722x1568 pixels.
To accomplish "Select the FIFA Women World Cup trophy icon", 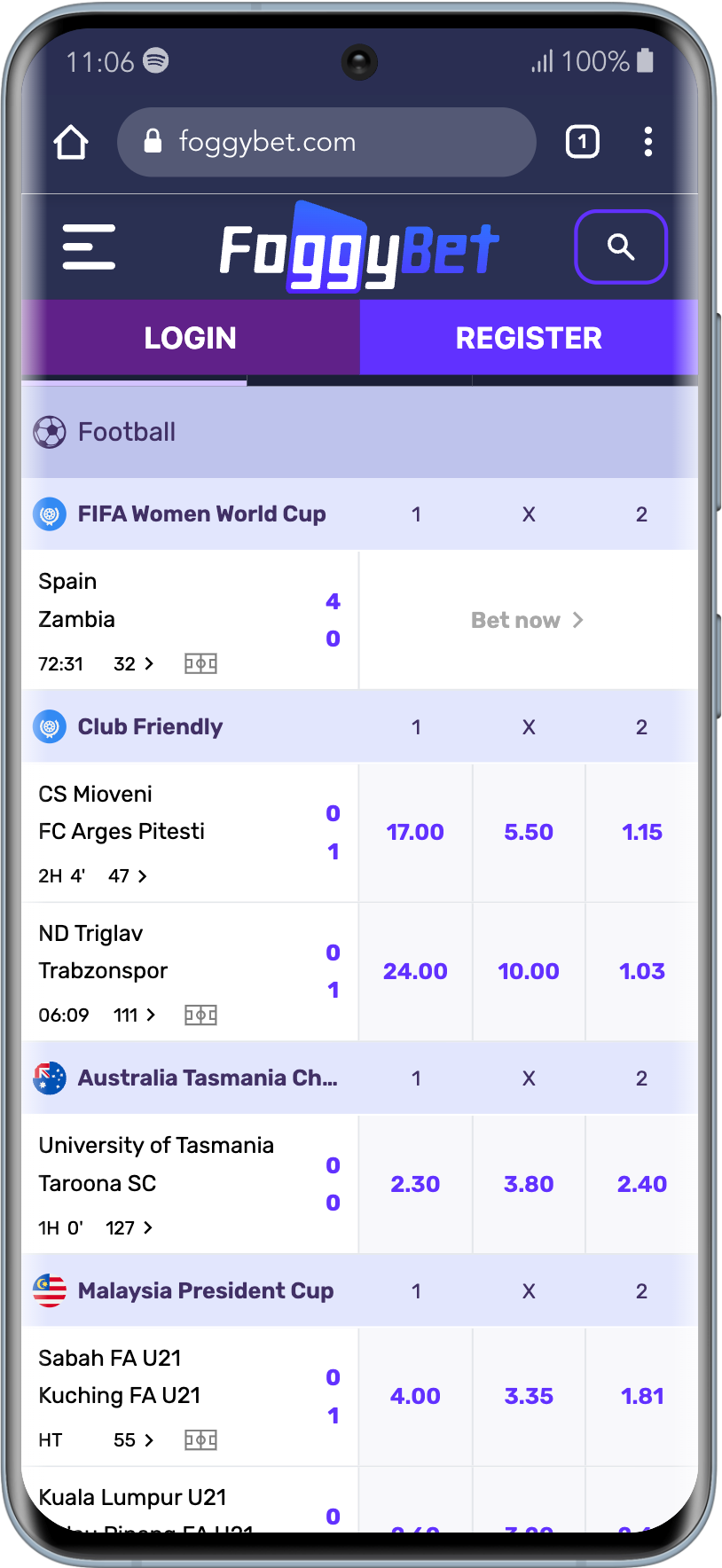I will (50, 514).
